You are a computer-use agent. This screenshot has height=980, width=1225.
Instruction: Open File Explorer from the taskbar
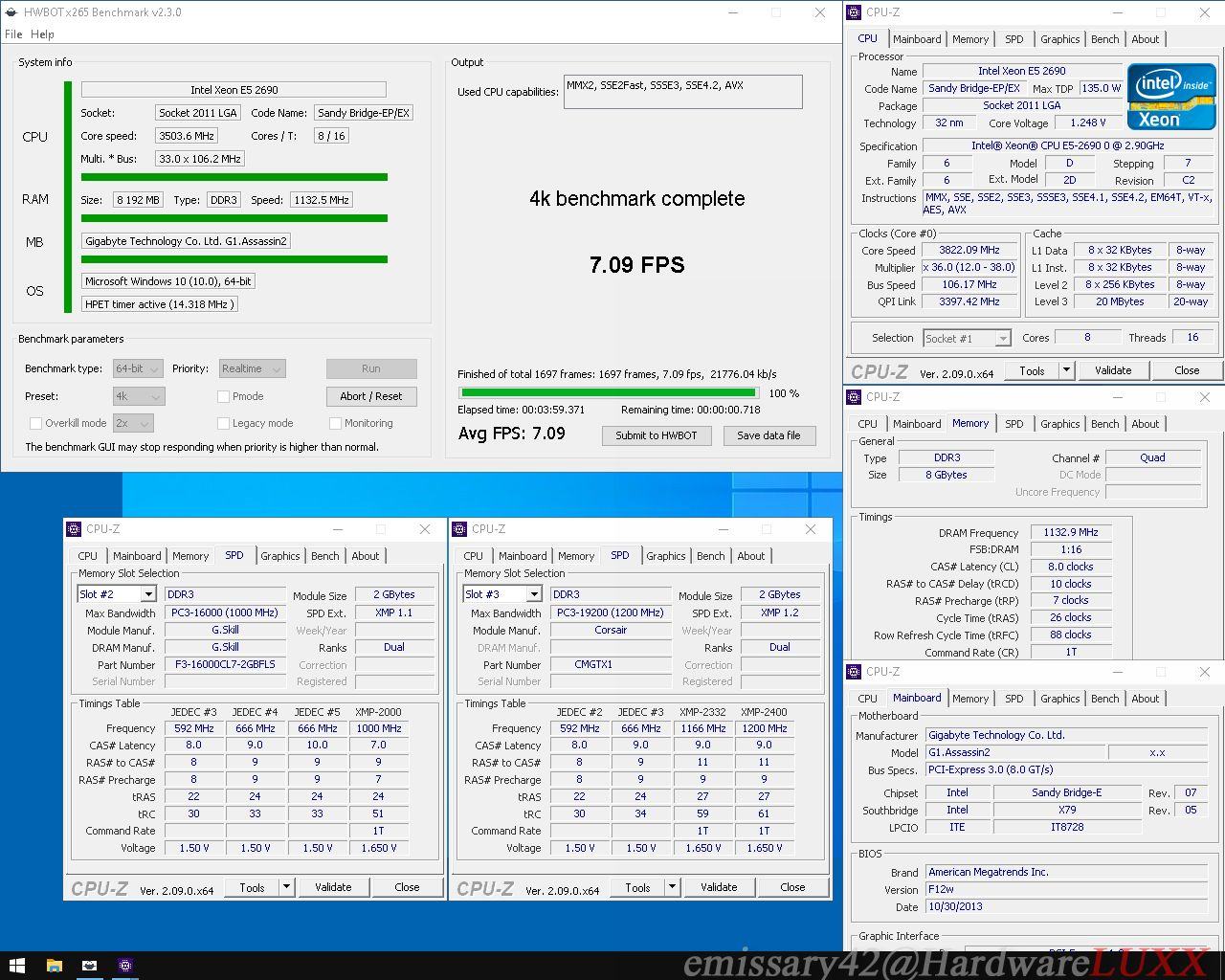[54, 965]
